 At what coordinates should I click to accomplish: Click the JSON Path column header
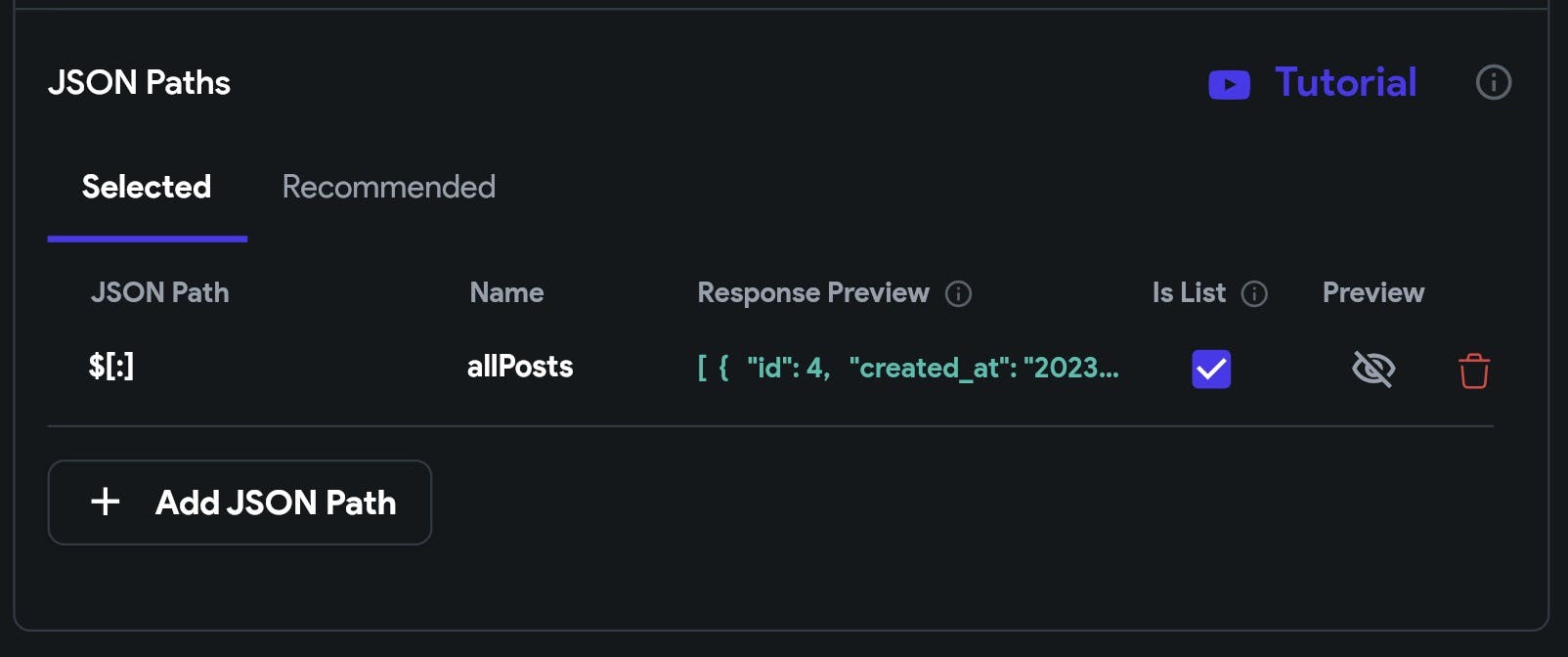[x=159, y=292]
